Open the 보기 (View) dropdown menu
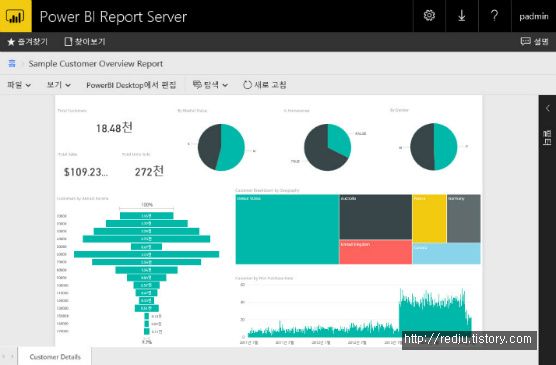This screenshot has width=556, height=365. pos(59,85)
